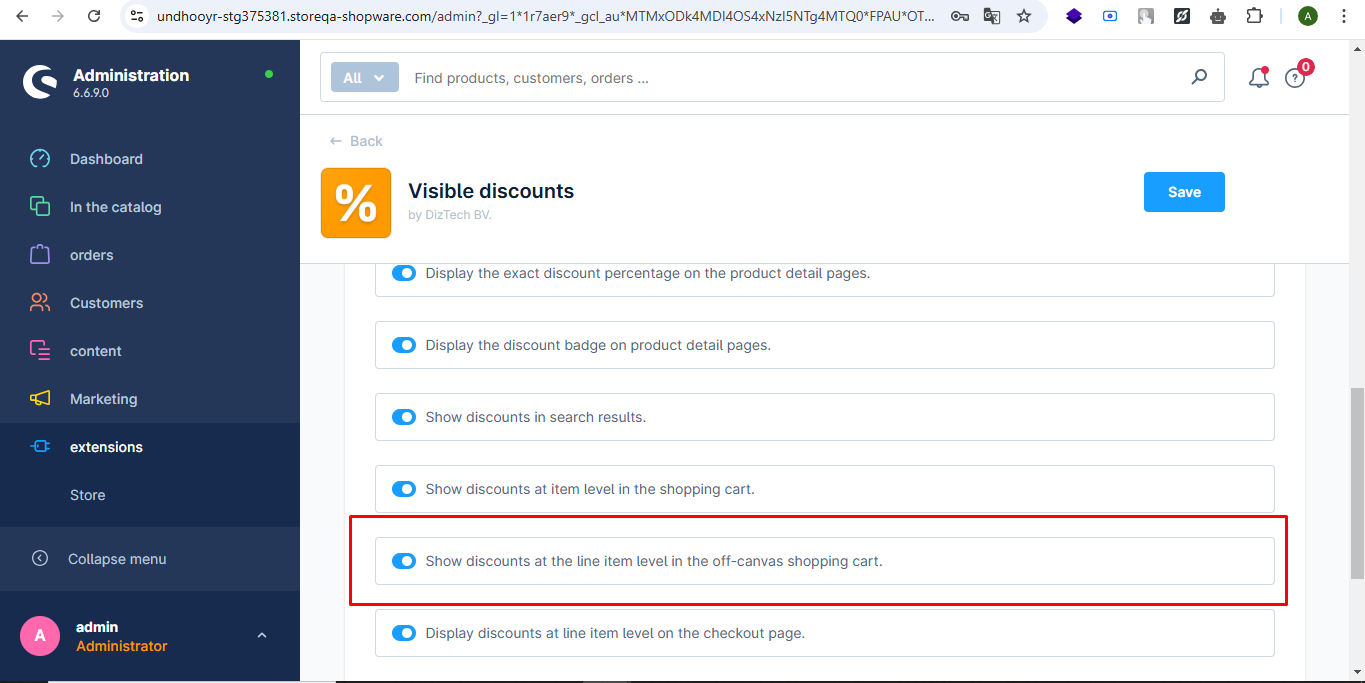Click the translate page icon
This screenshot has height=683, width=1365.
pyautogui.click(x=991, y=16)
